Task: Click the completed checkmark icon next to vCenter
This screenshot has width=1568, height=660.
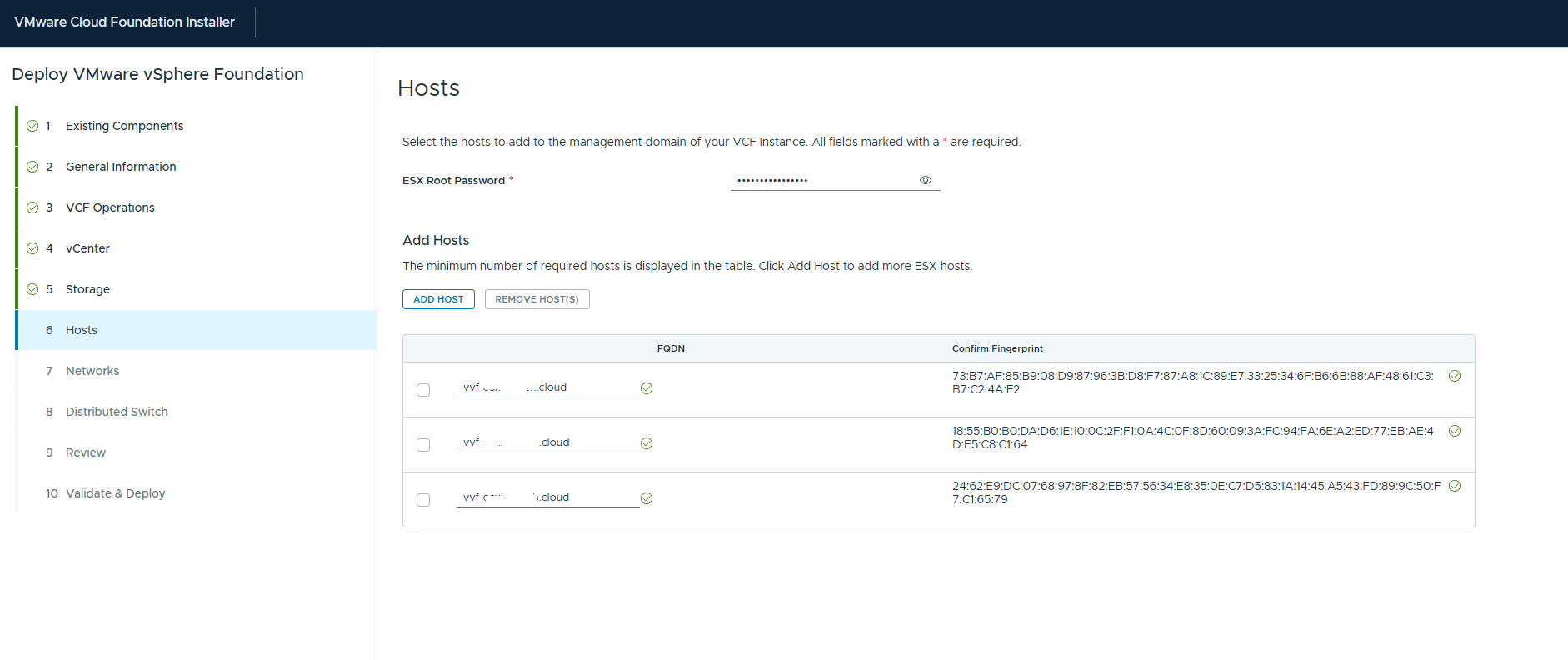Action: point(32,248)
